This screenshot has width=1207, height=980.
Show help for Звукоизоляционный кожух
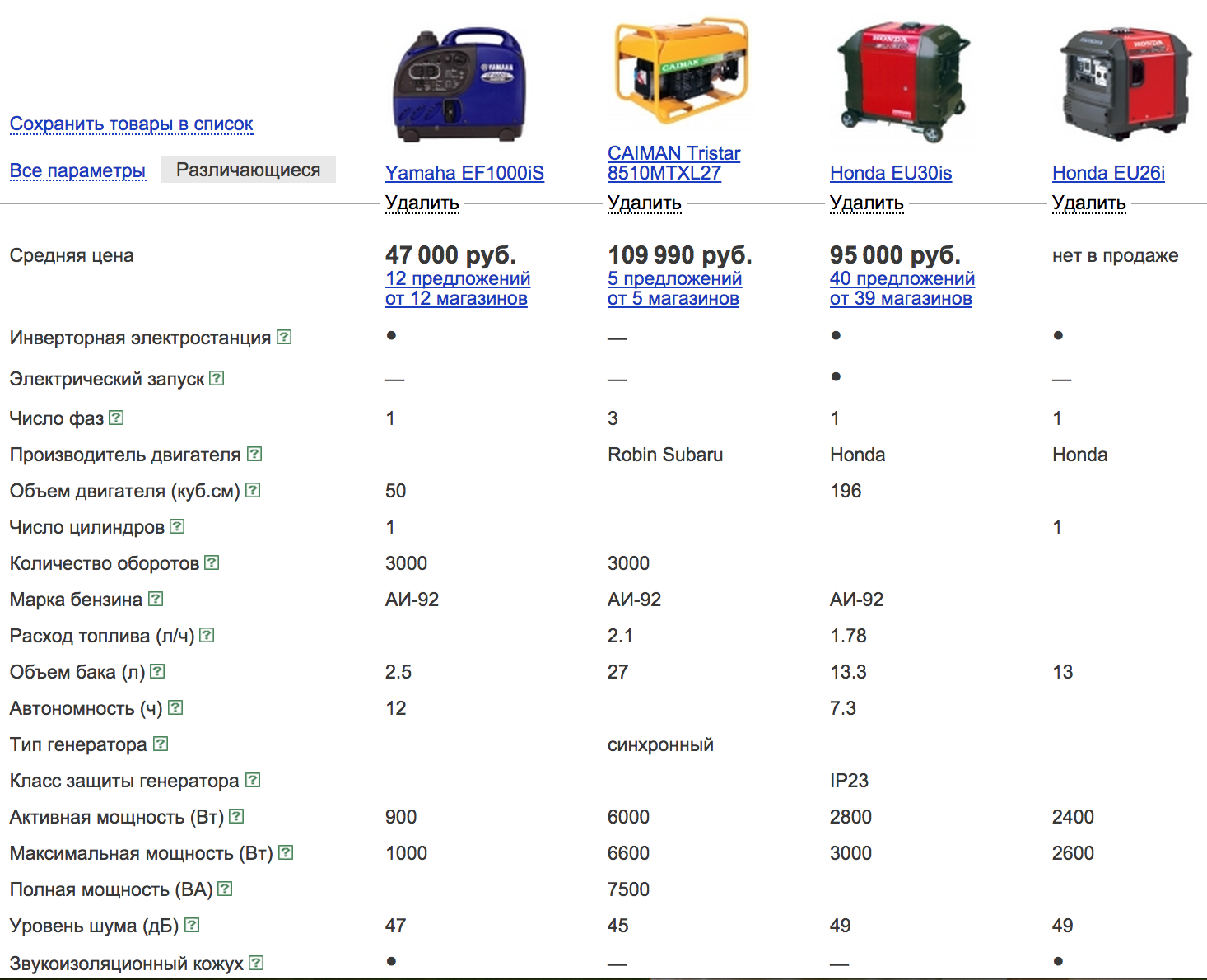256,963
